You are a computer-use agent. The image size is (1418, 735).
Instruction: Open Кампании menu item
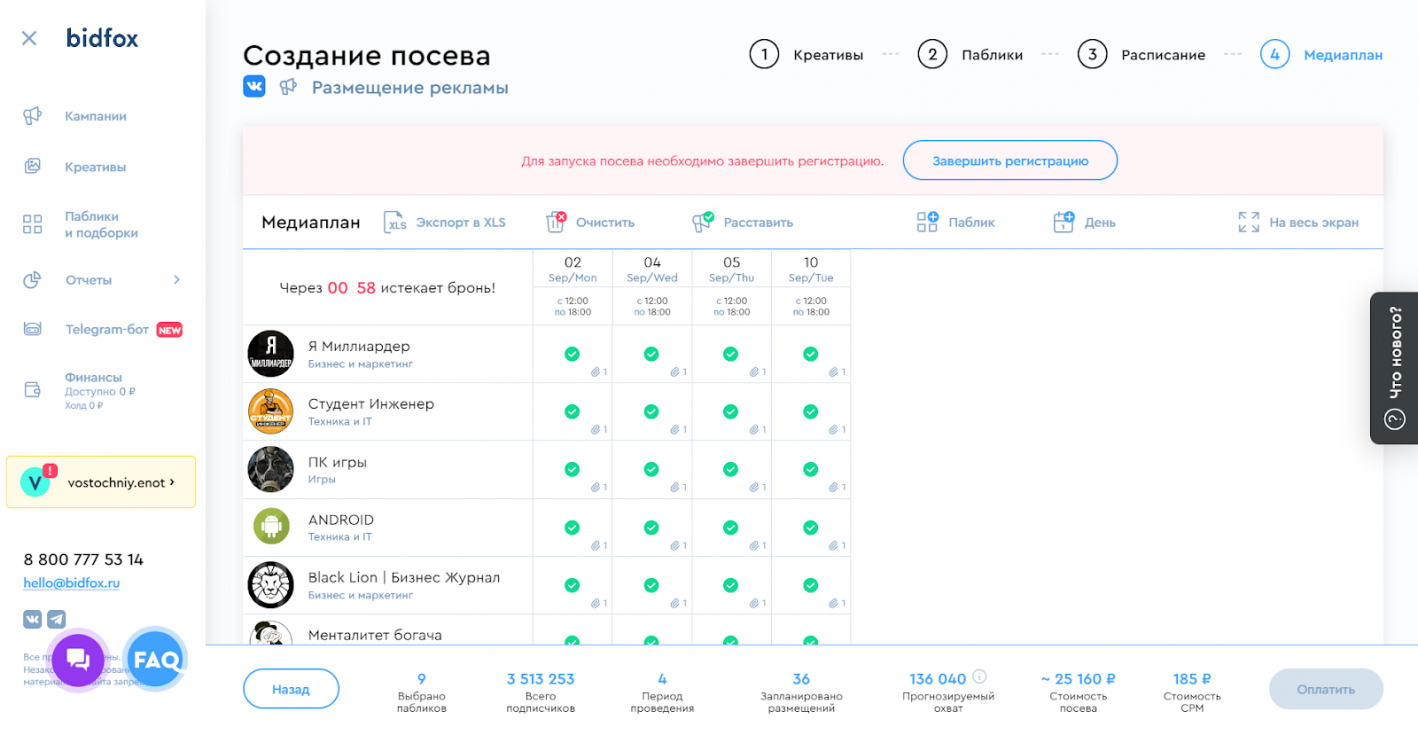tap(96, 116)
